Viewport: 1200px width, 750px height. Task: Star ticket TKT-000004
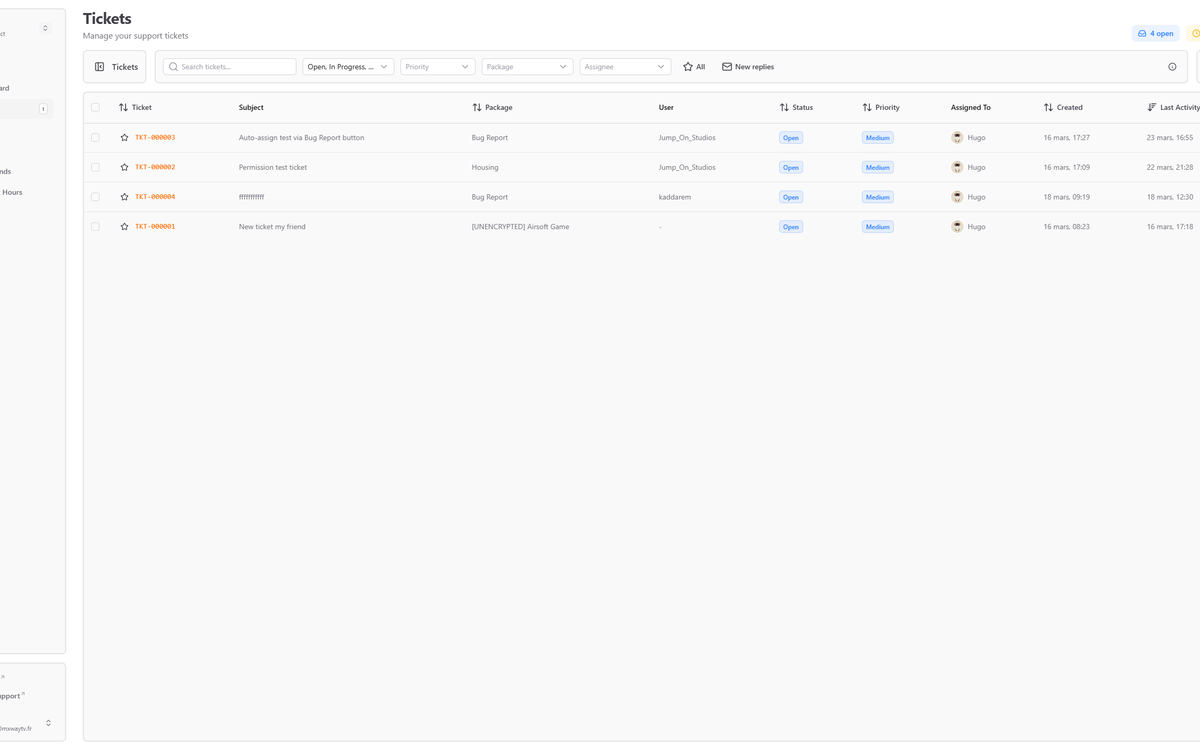[124, 197]
